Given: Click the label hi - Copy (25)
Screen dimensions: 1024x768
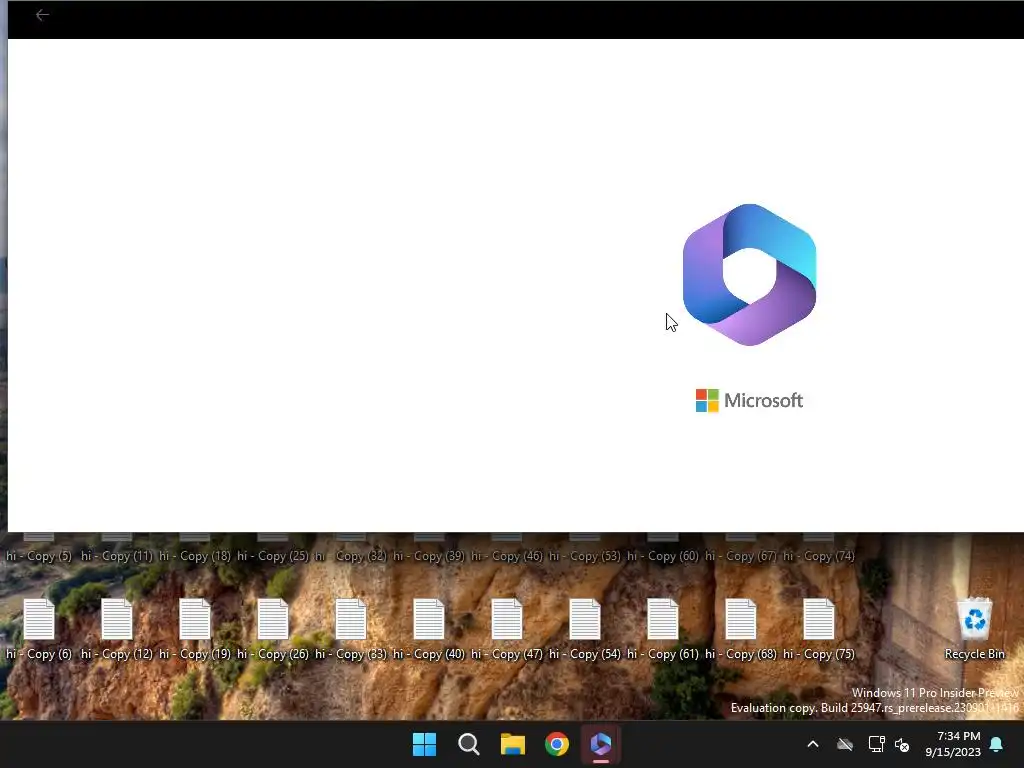Looking at the screenshot, I should [273, 556].
